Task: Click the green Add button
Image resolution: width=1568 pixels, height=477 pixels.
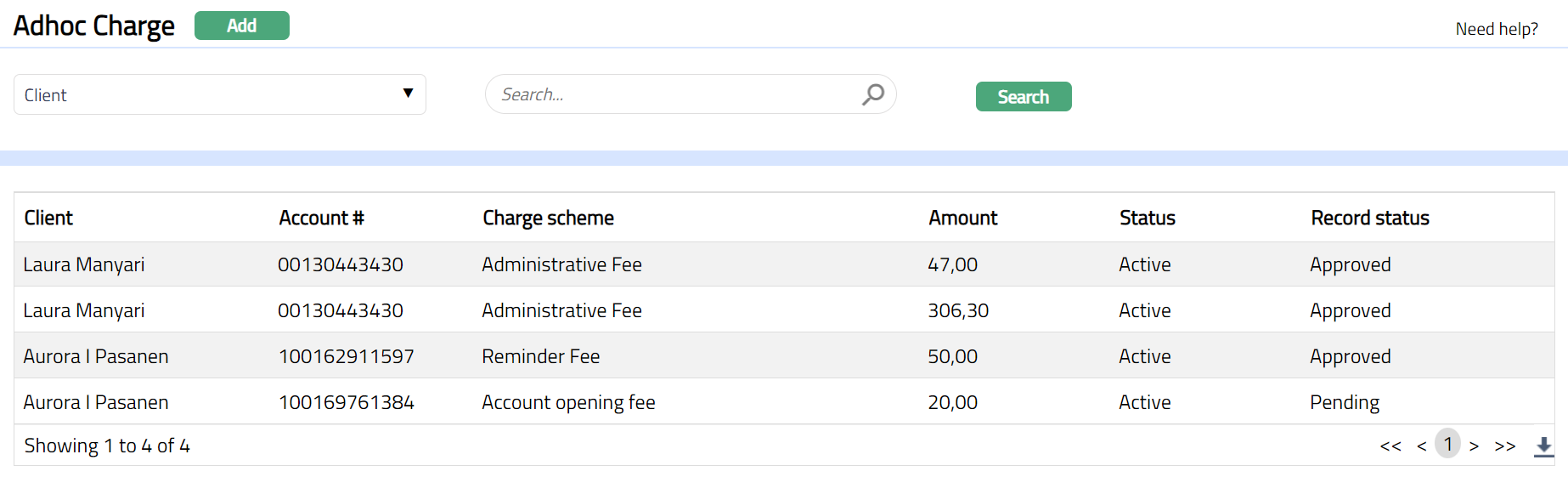Action: 241,26
